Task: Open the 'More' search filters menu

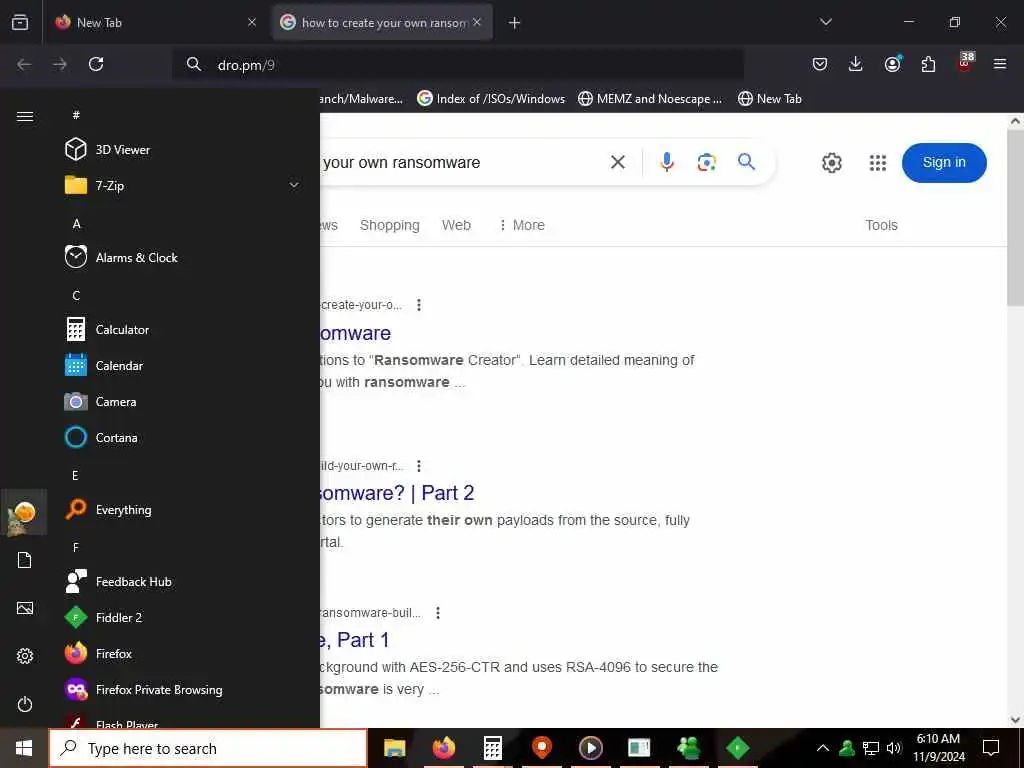Action: [521, 225]
